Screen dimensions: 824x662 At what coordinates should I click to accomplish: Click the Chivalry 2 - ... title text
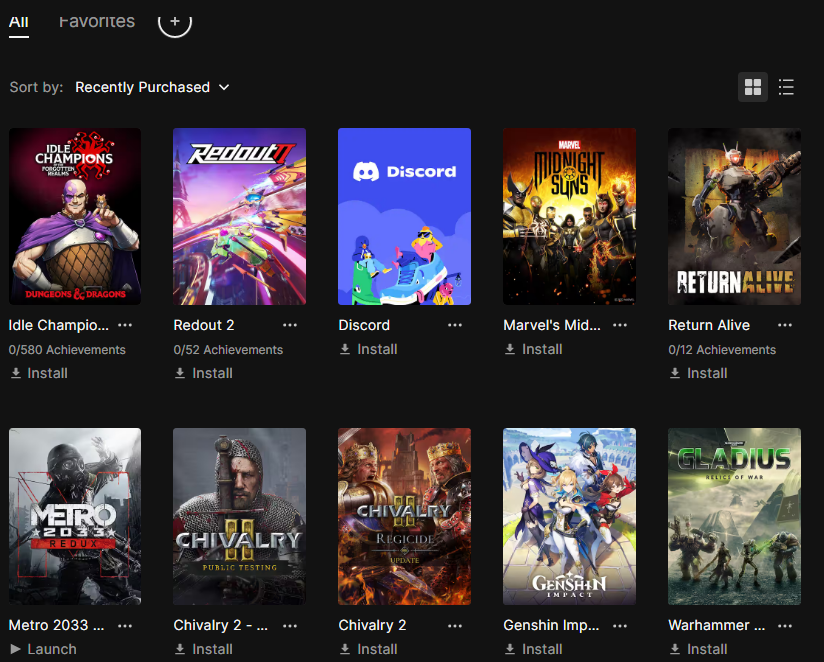click(x=221, y=625)
